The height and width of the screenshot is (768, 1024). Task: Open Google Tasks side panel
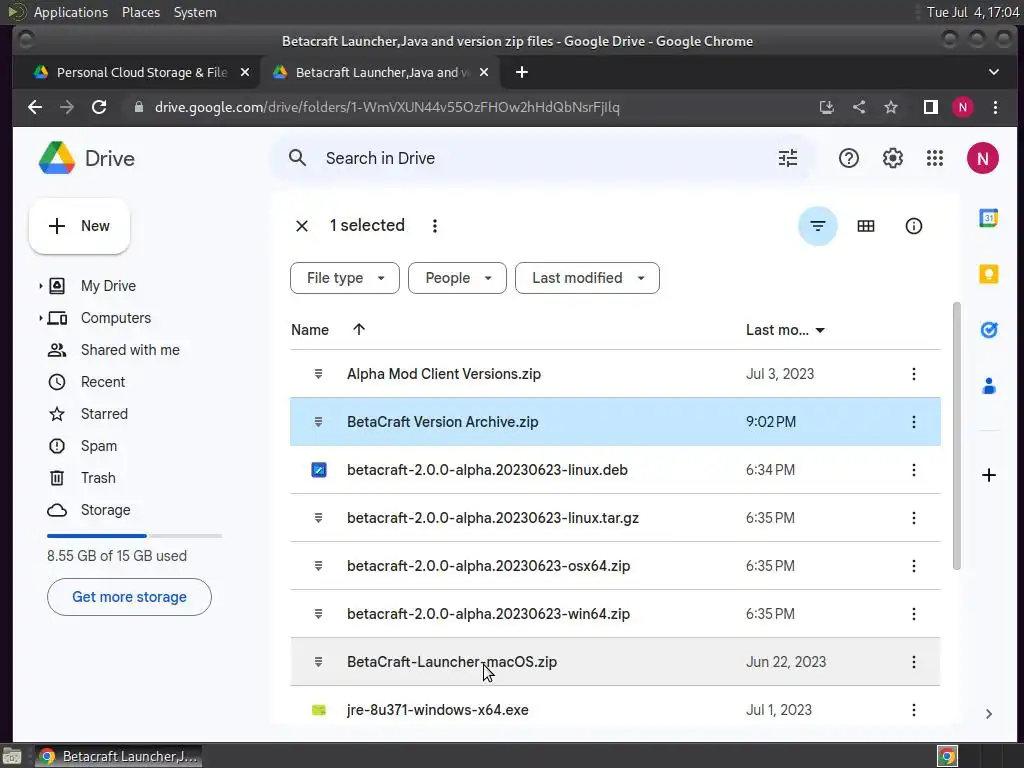point(989,330)
